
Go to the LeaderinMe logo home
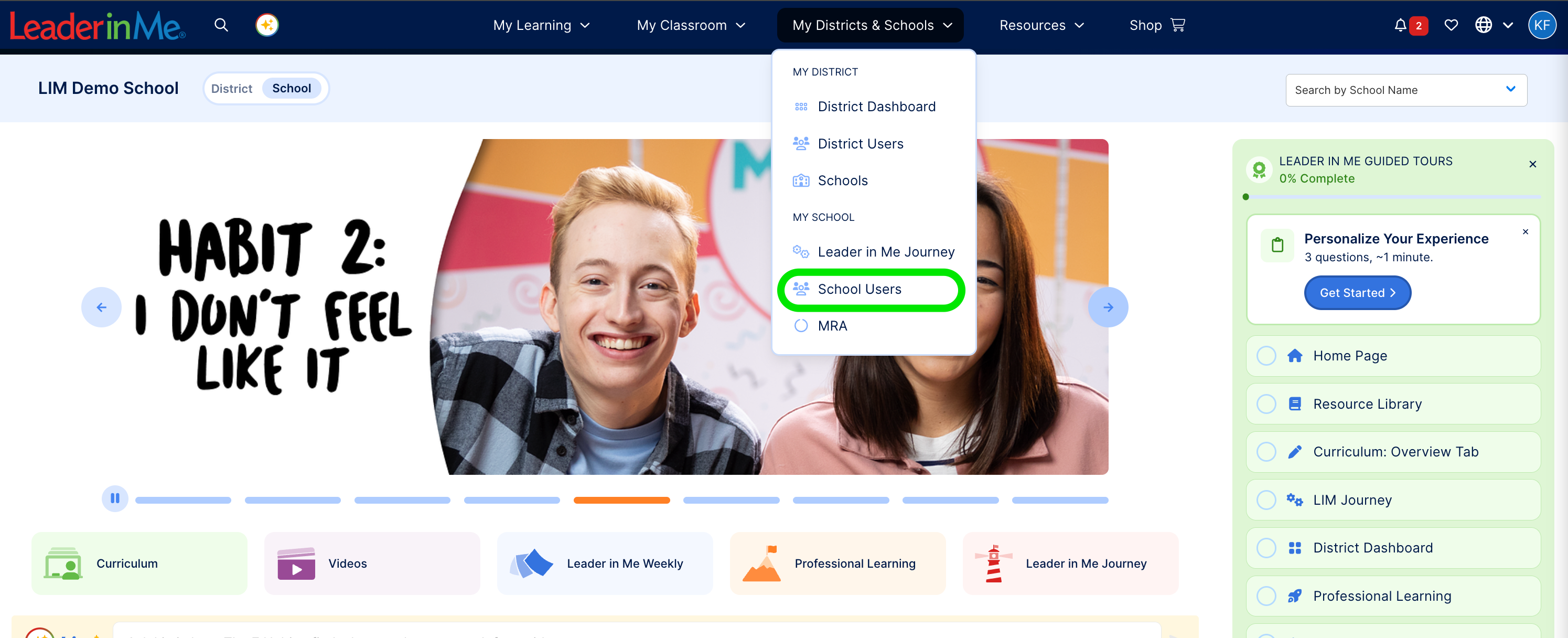tap(98, 26)
